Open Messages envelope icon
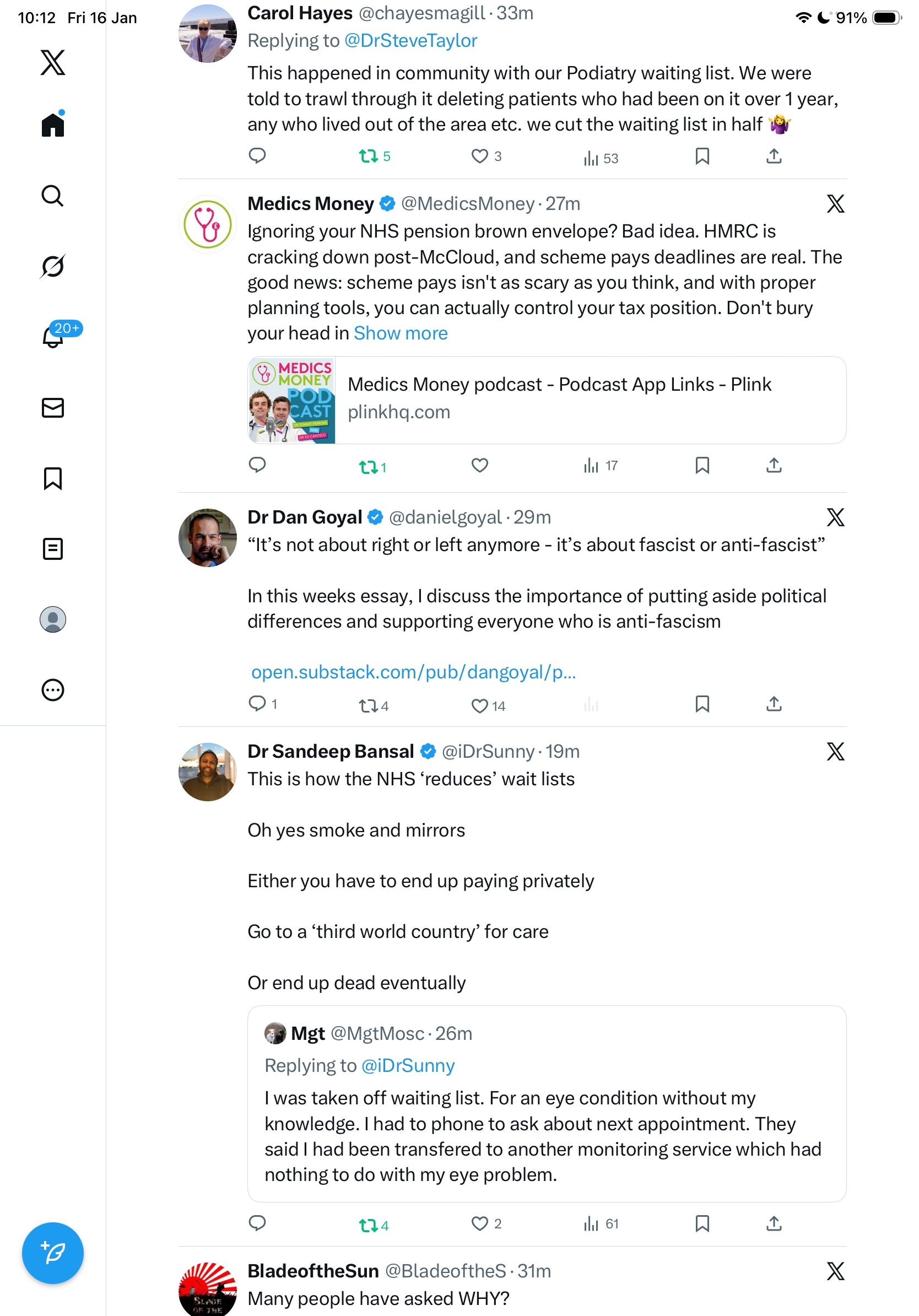This screenshot has height=1316, width=919. [53, 407]
